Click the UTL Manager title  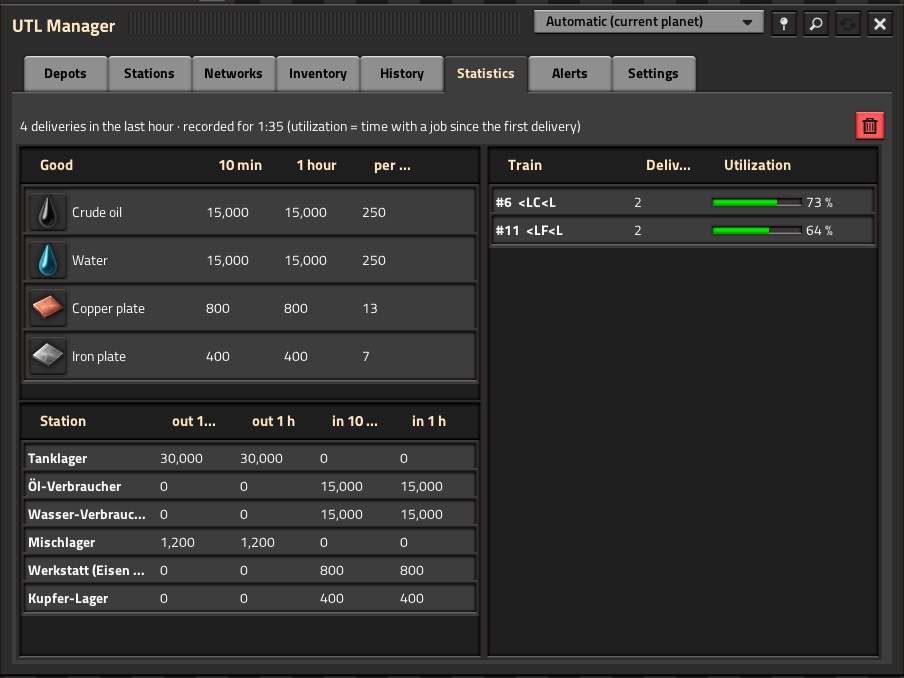(x=63, y=26)
